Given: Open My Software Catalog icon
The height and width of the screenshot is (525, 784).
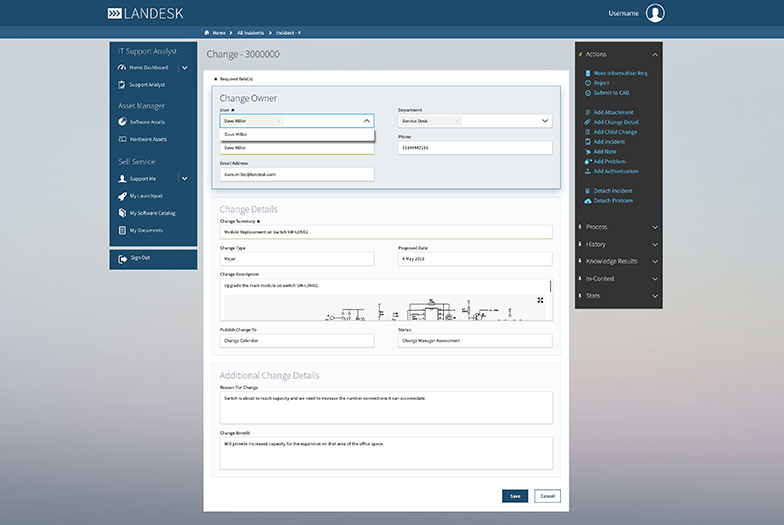Looking at the screenshot, I should [122, 213].
